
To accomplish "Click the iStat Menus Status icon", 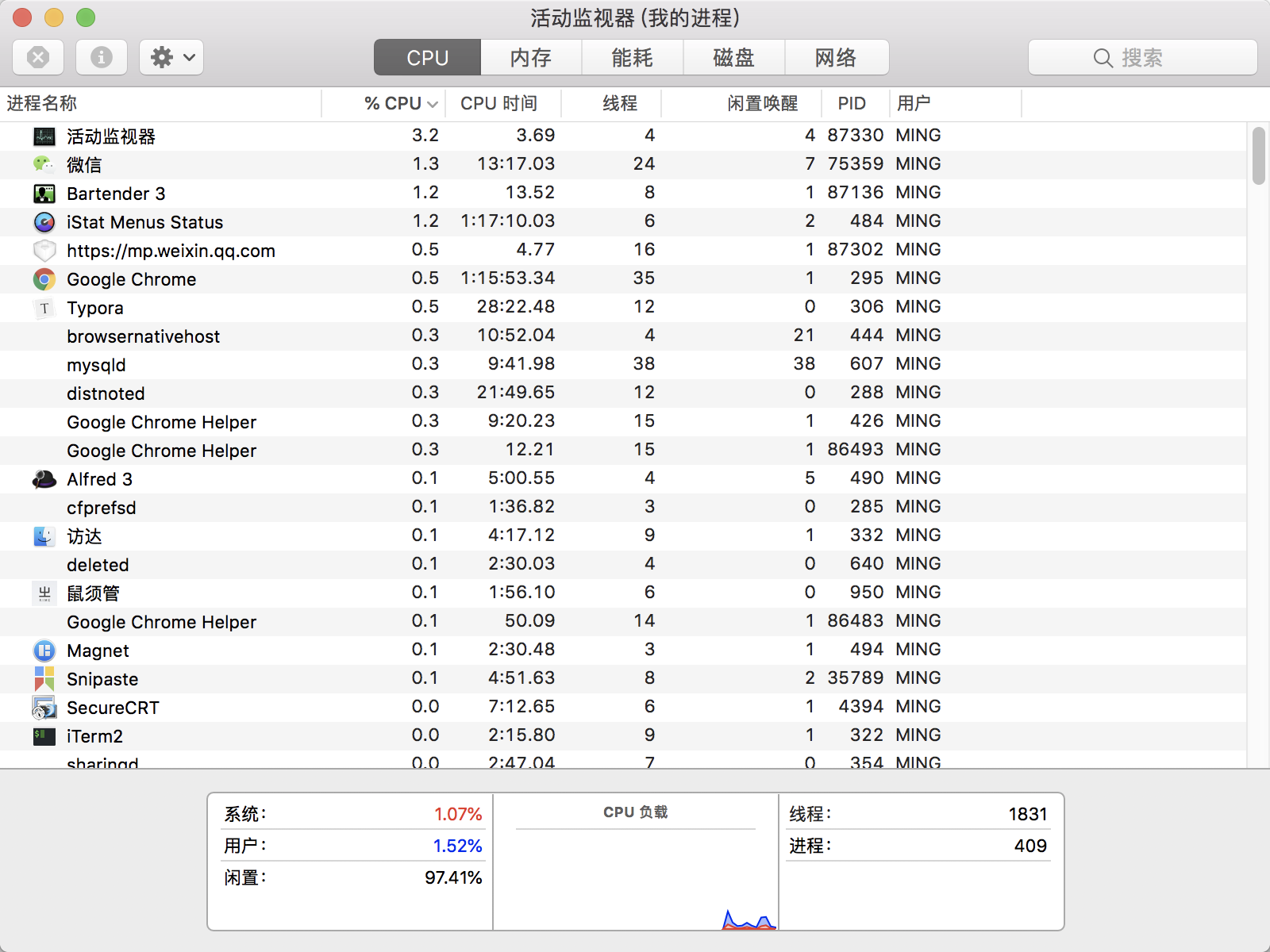I will [44, 222].
